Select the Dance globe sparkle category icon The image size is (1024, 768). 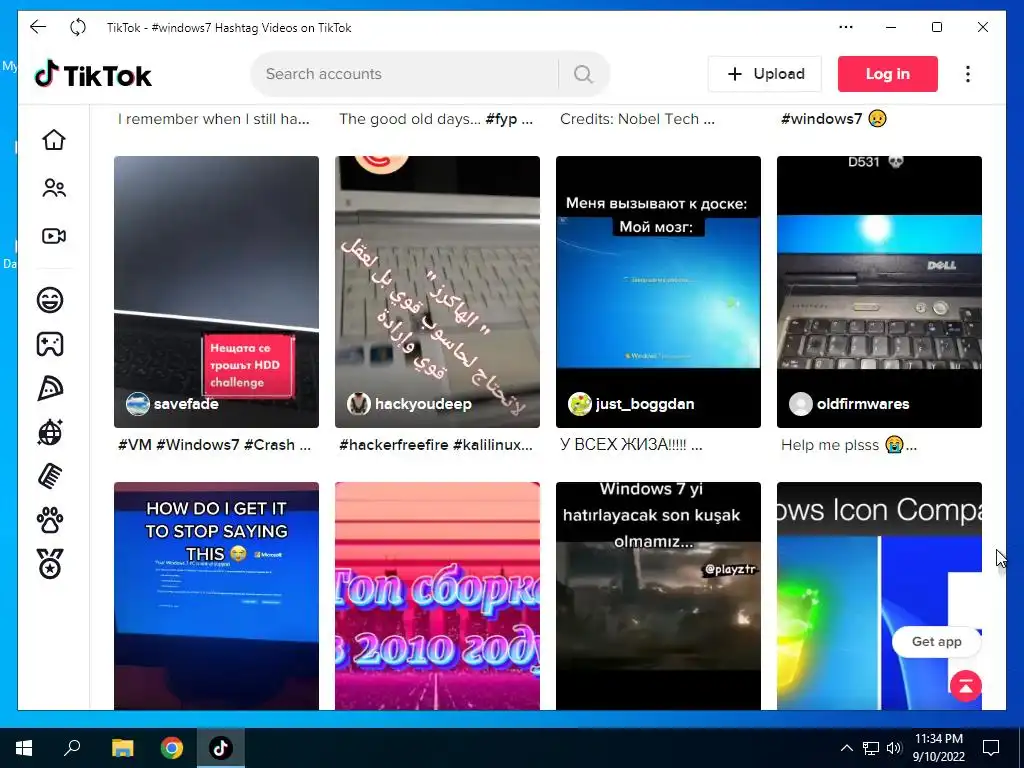50,432
